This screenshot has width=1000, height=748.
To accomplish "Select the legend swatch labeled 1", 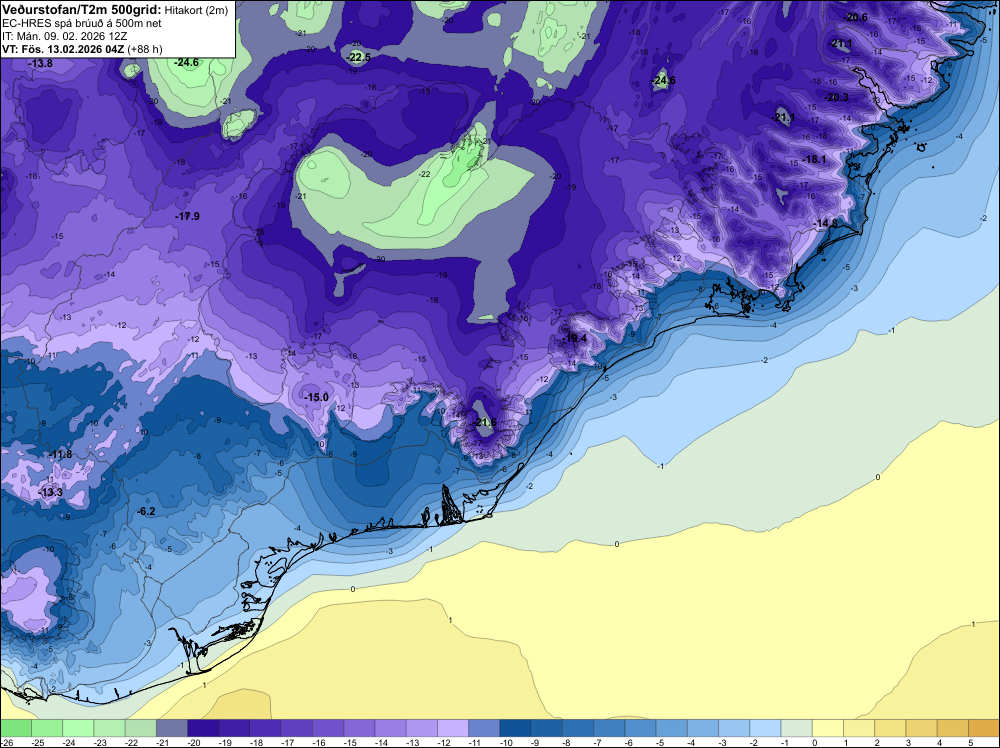I will point(860,728).
